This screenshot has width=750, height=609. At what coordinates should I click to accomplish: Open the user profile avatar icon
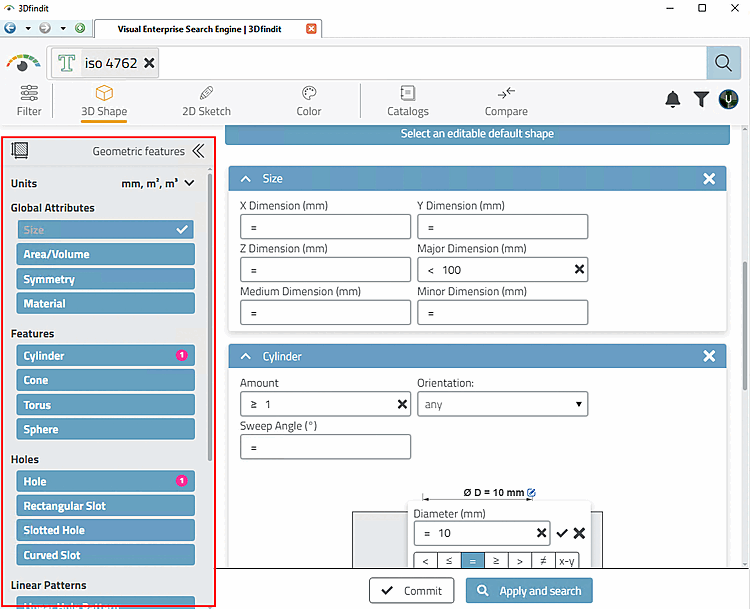(x=728, y=99)
